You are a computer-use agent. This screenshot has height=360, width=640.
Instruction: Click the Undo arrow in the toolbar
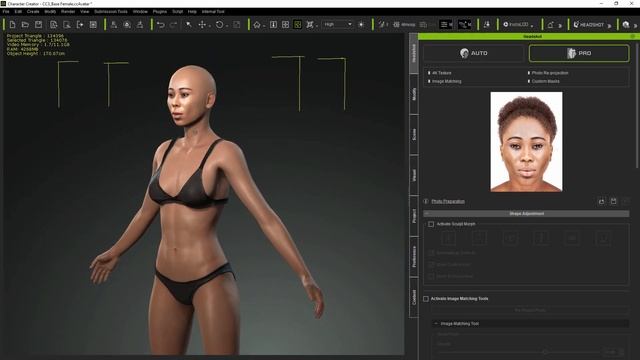[x=160, y=25]
